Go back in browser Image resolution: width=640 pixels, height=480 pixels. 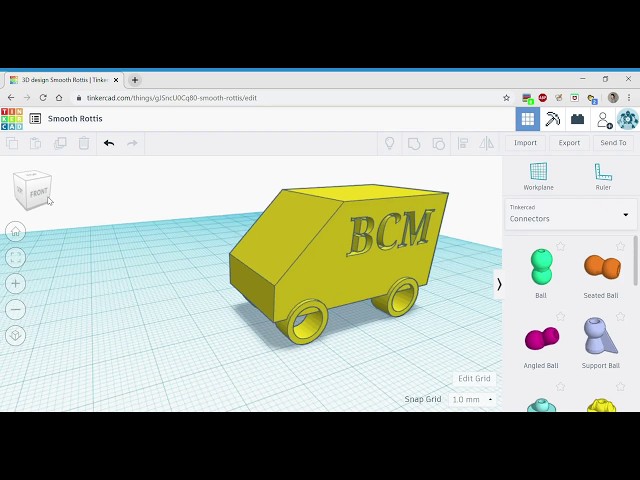click(11, 98)
